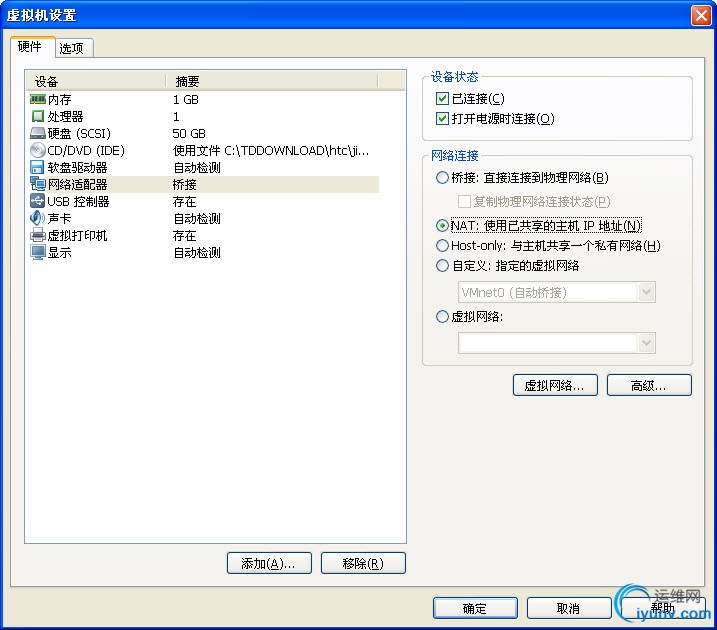Screen dimensions: 717x630
Task: Confirm with the 确定 button
Action: [475, 608]
